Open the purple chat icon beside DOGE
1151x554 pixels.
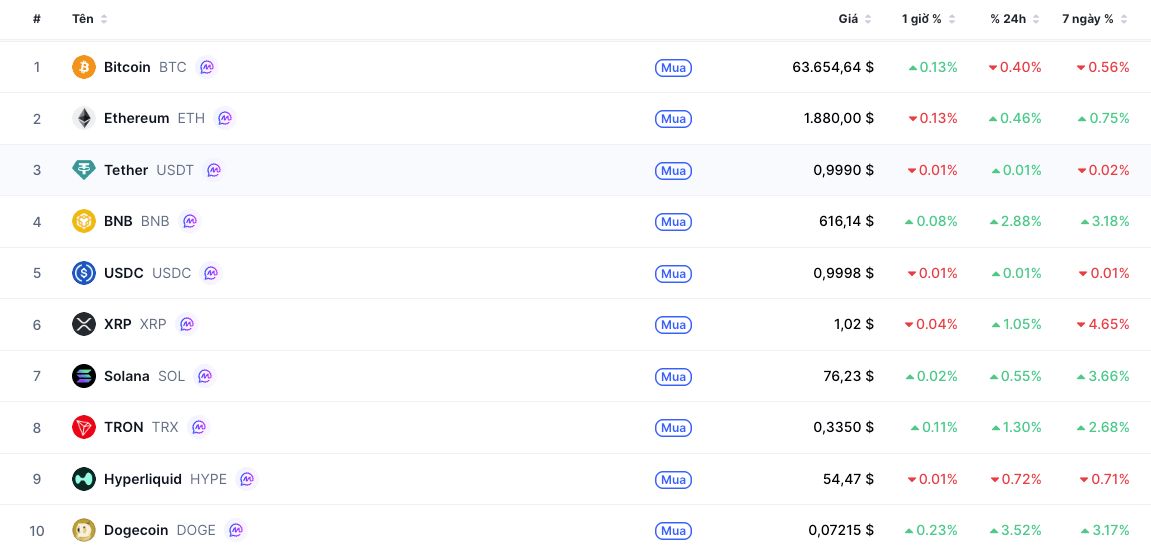tap(236, 529)
